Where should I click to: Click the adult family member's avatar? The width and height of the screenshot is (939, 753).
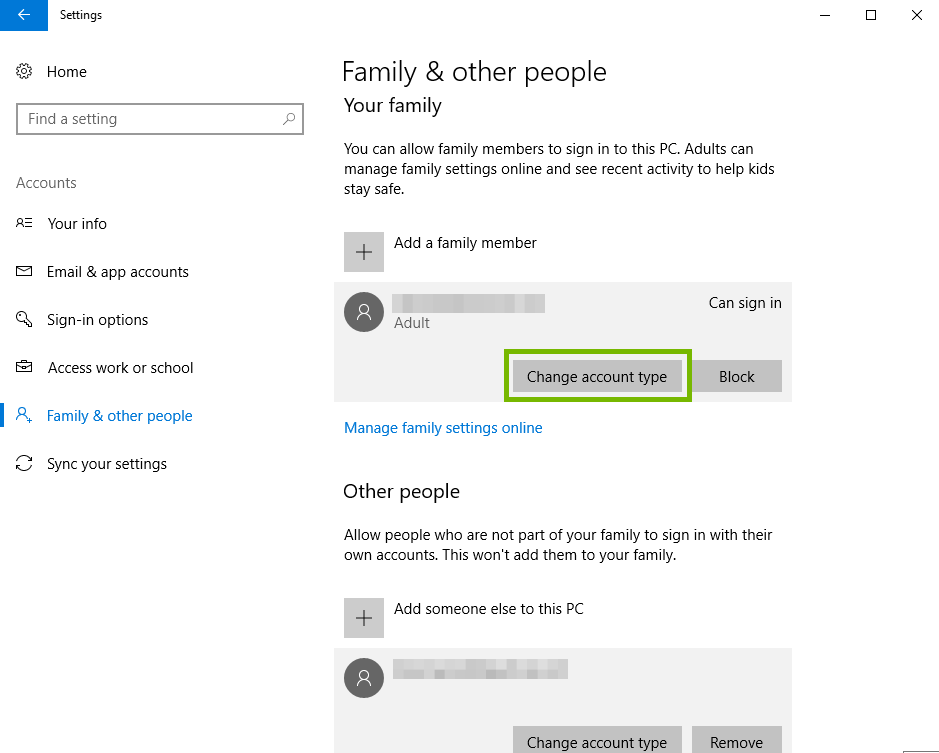pyautogui.click(x=363, y=312)
